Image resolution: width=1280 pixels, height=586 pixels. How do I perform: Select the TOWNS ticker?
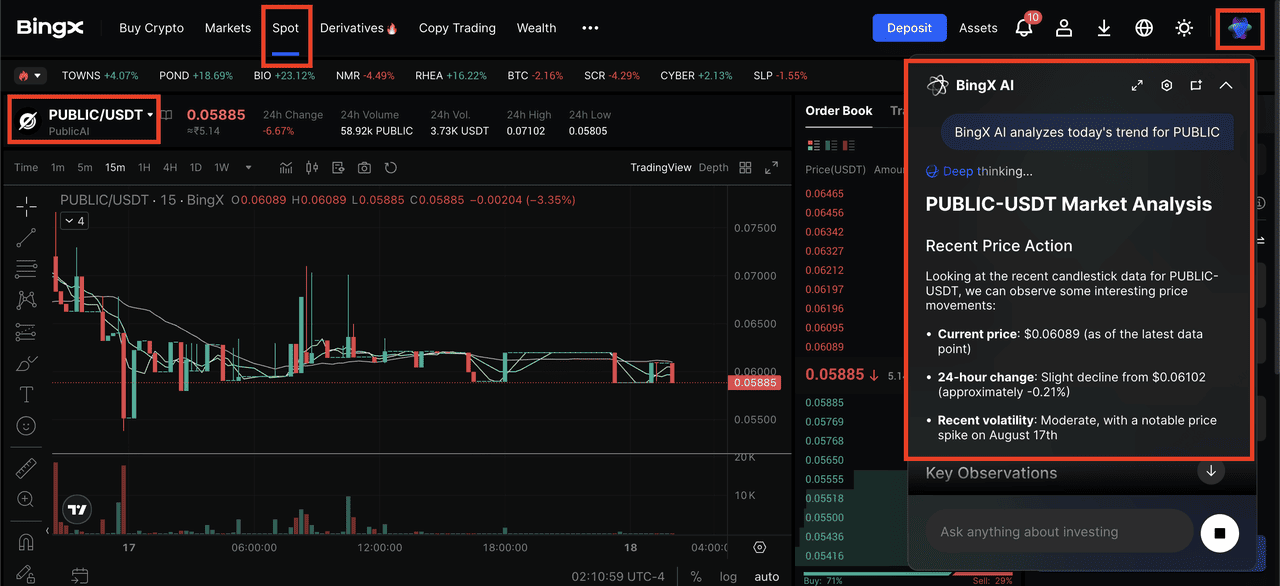[99, 76]
